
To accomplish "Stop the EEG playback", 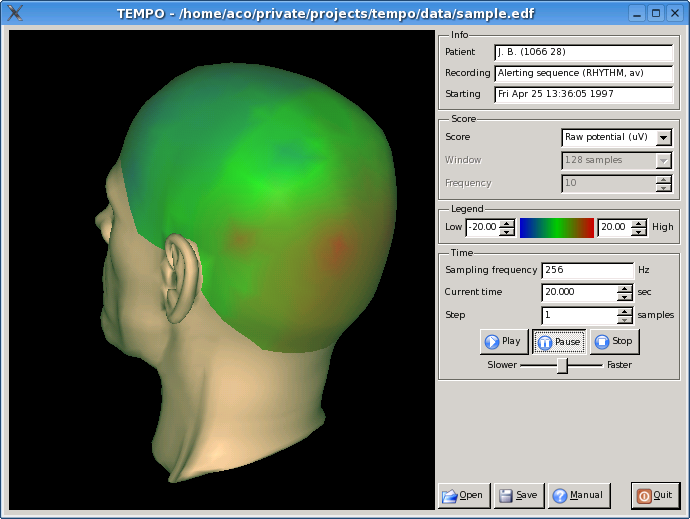I will 613,341.
